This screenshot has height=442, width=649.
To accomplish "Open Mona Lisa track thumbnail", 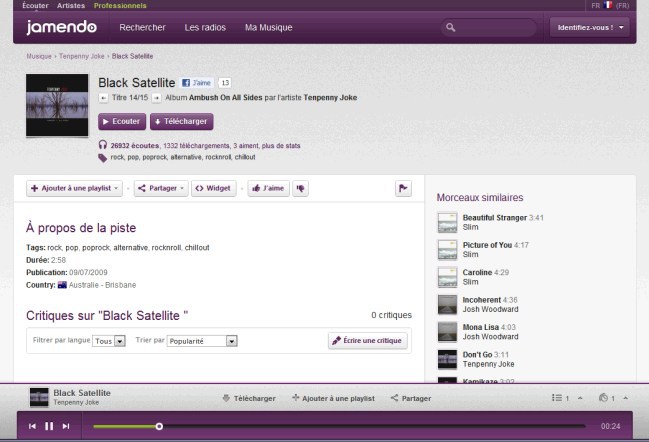I will (447, 332).
